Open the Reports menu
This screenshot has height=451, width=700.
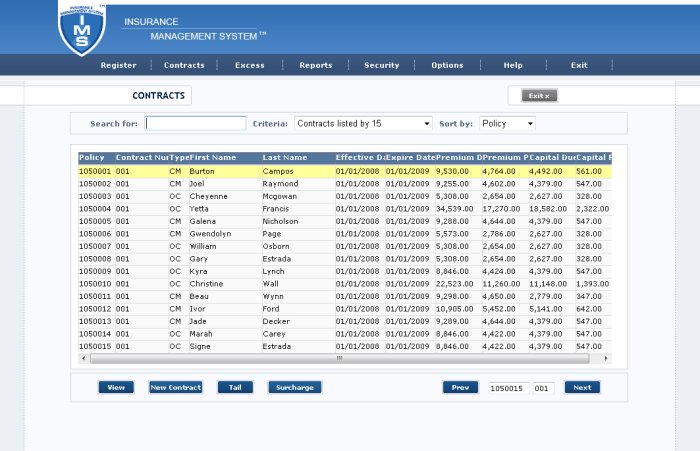(316, 65)
